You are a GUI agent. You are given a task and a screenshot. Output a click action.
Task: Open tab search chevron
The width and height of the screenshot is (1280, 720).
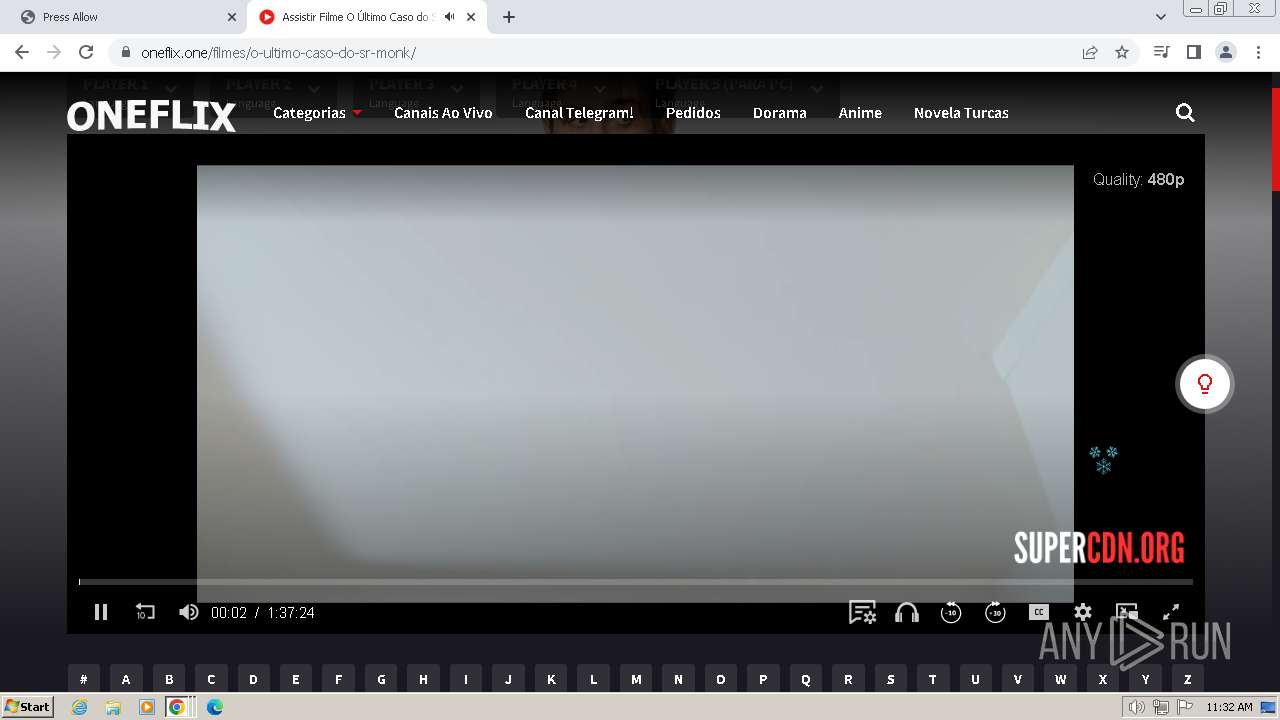[x=1161, y=17]
